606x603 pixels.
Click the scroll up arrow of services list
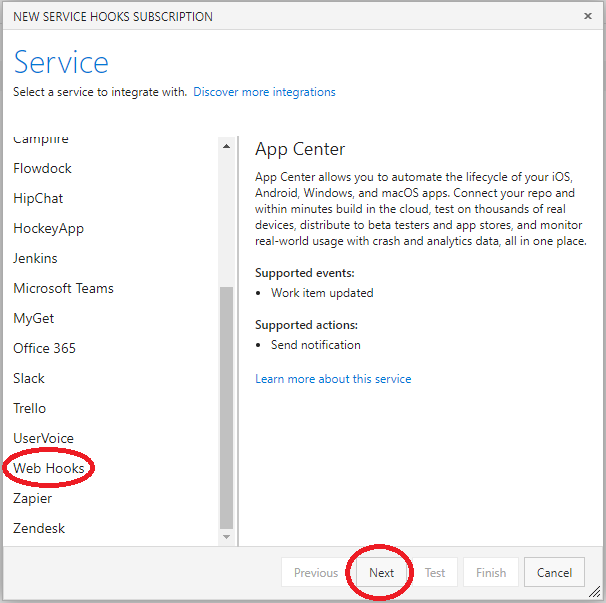click(x=226, y=146)
